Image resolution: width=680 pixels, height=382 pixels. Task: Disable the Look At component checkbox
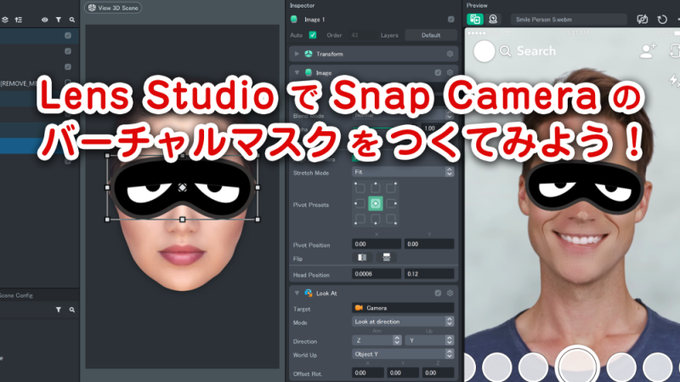[x=438, y=293]
